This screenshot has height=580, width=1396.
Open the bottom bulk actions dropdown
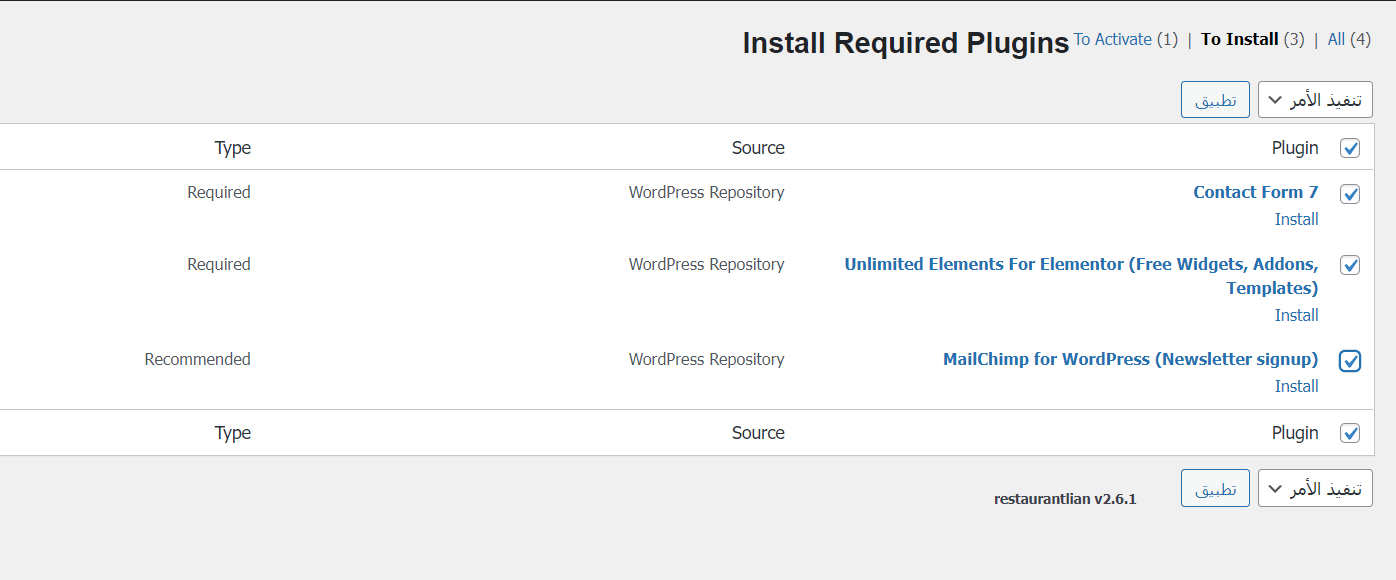1315,488
